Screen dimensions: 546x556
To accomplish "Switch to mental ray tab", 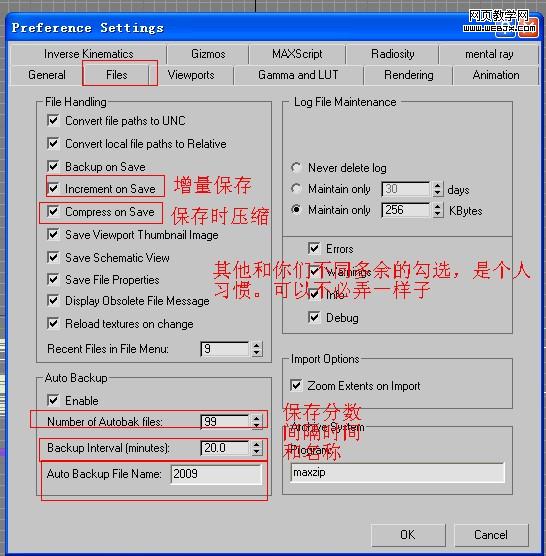I will click(x=489, y=54).
